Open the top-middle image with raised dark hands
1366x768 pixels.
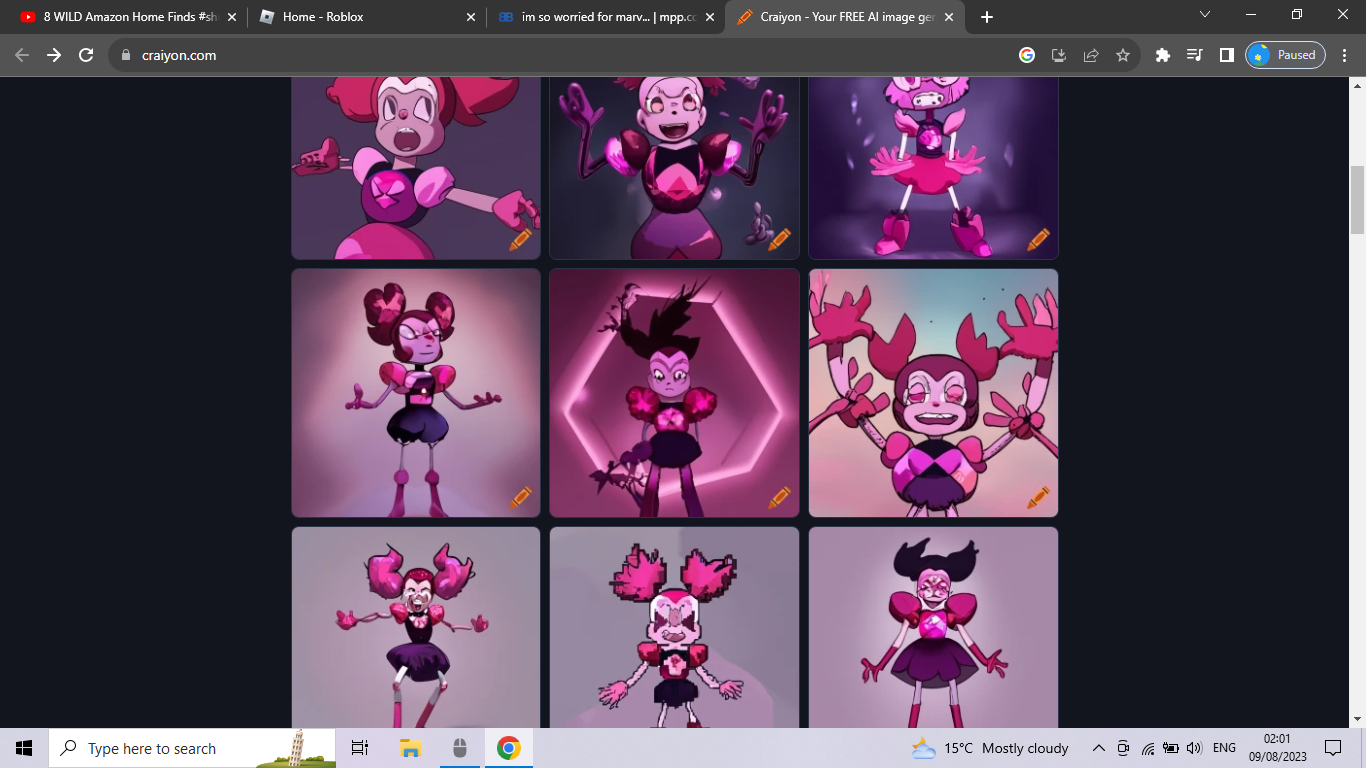674,168
